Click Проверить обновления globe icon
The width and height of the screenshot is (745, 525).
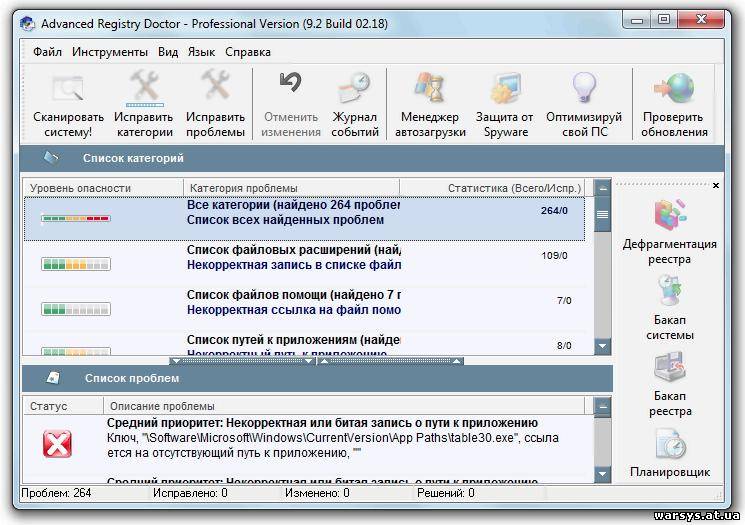[x=674, y=88]
